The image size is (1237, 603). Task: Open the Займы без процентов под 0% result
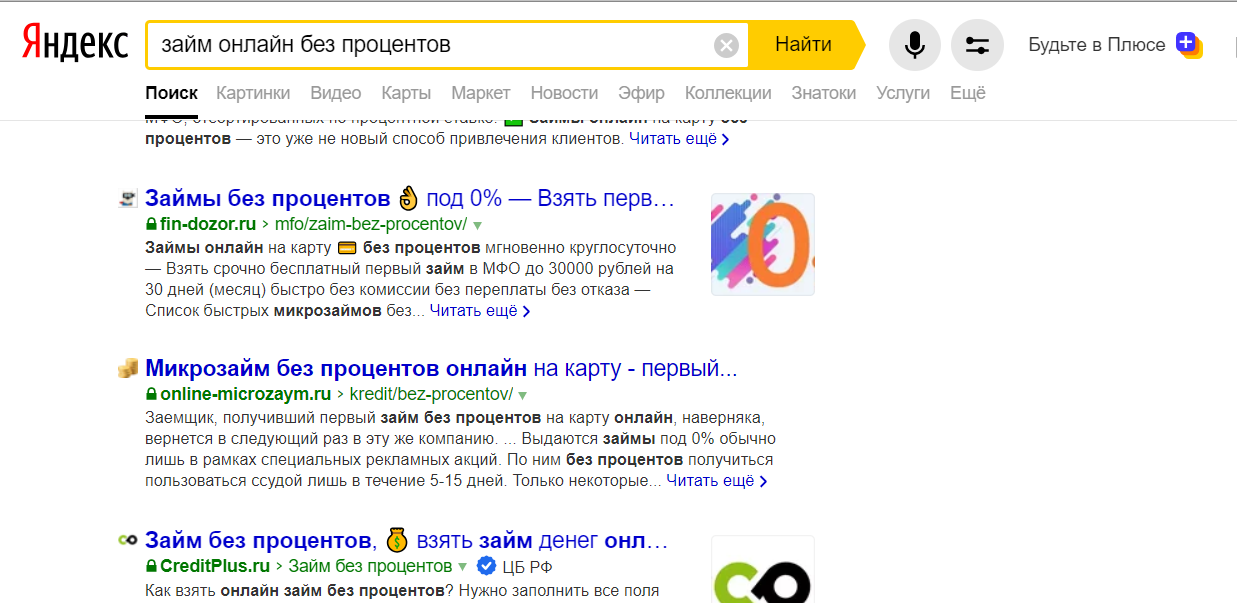click(410, 198)
